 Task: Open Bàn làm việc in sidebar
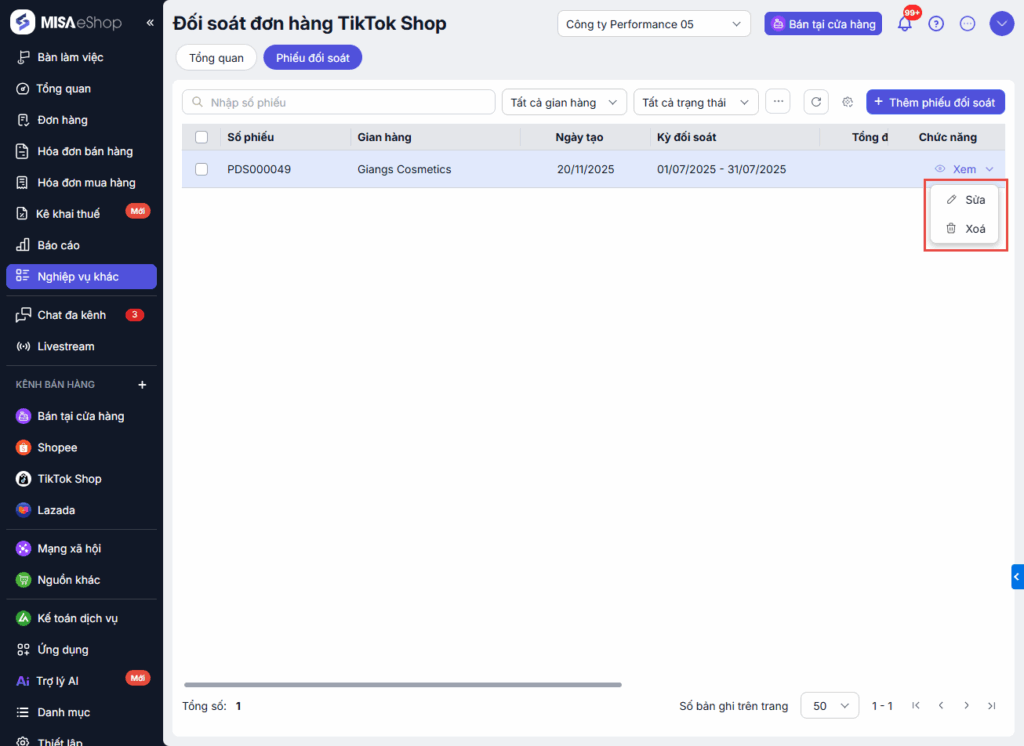[81, 57]
